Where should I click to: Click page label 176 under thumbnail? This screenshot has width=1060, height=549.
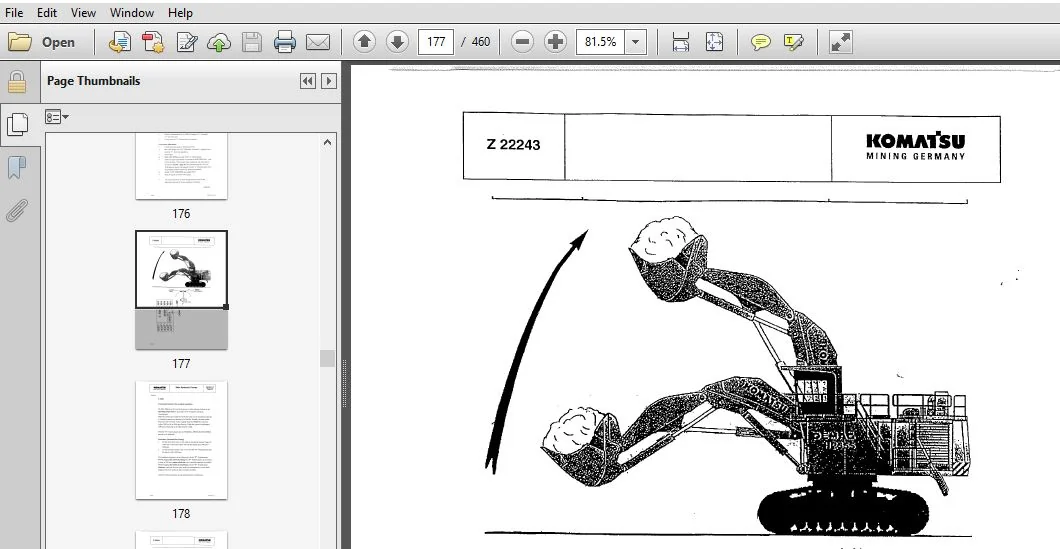pyautogui.click(x=181, y=214)
